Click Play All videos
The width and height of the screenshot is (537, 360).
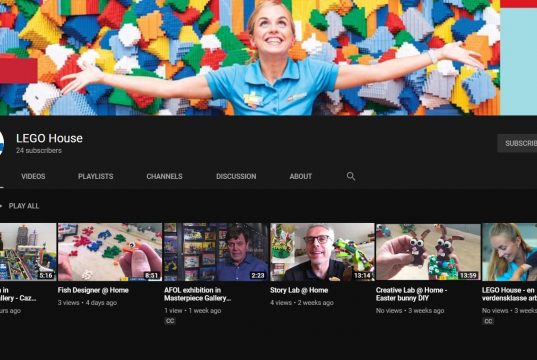(24, 206)
